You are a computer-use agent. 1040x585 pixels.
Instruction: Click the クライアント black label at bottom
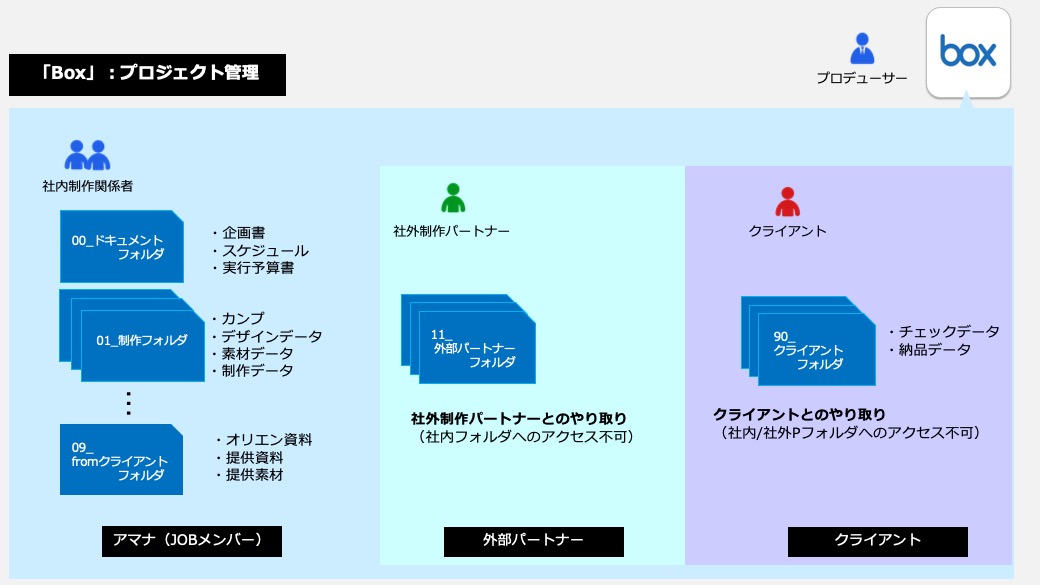[x=878, y=541]
